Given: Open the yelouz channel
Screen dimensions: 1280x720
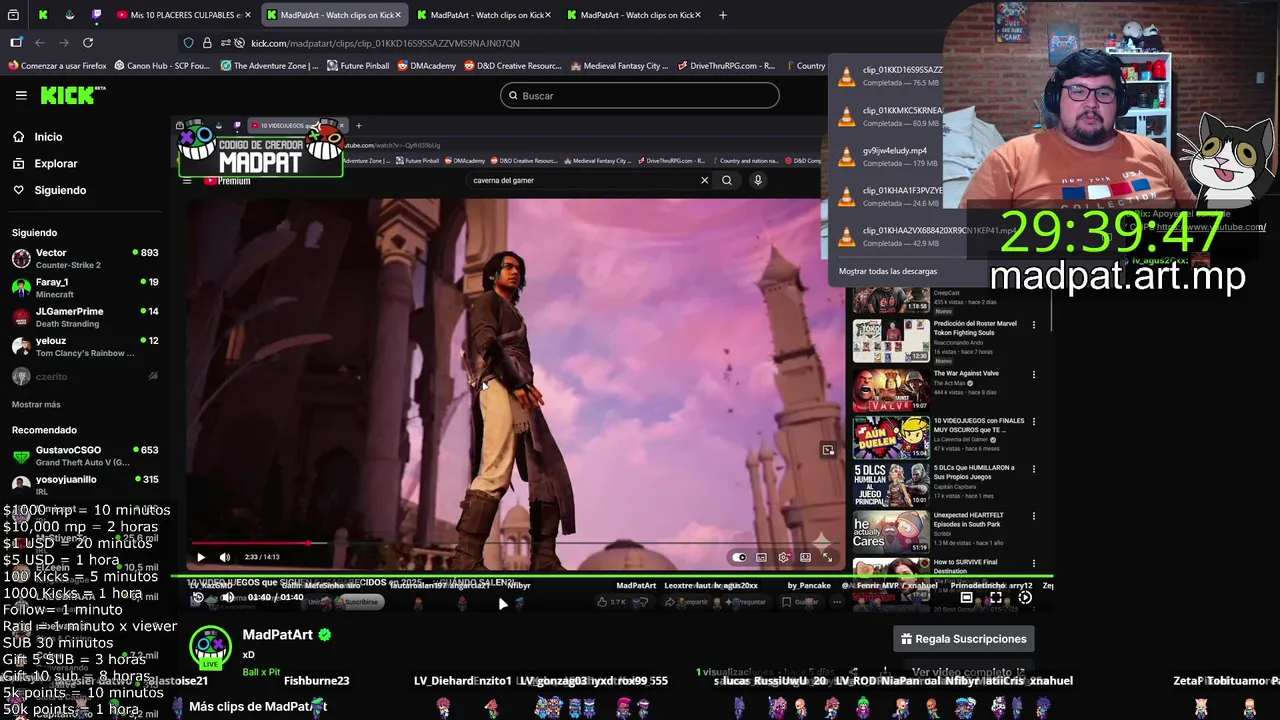Looking at the screenshot, I should (x=85, y=346).
